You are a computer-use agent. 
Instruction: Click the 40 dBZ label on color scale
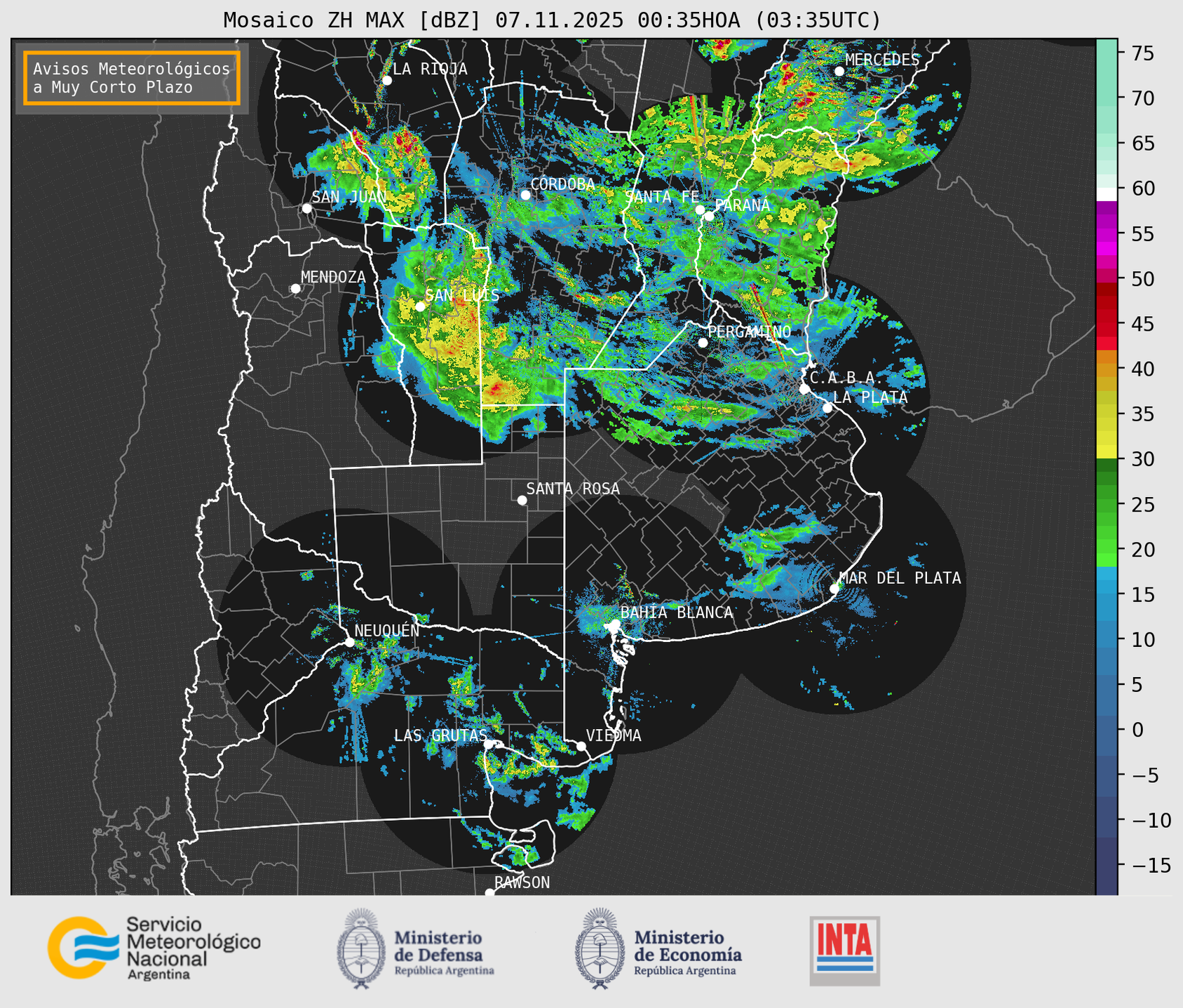(1142, 369)
